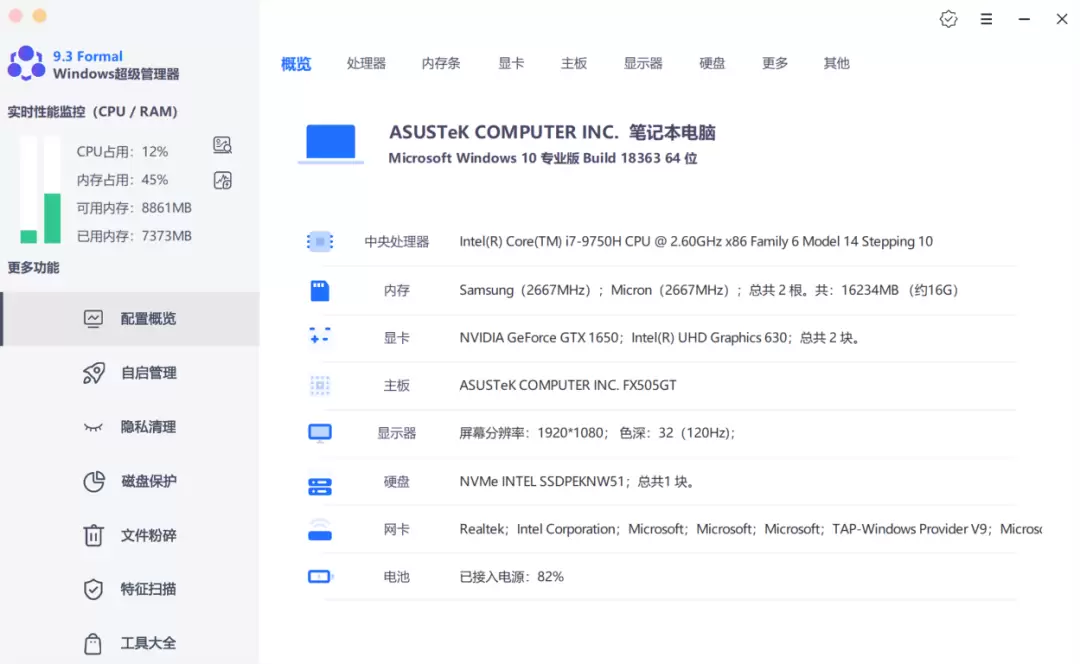Screen dimensions: 1080x664
Task: Click the closed-eye icon for 隐私清理
Action: 93,428
